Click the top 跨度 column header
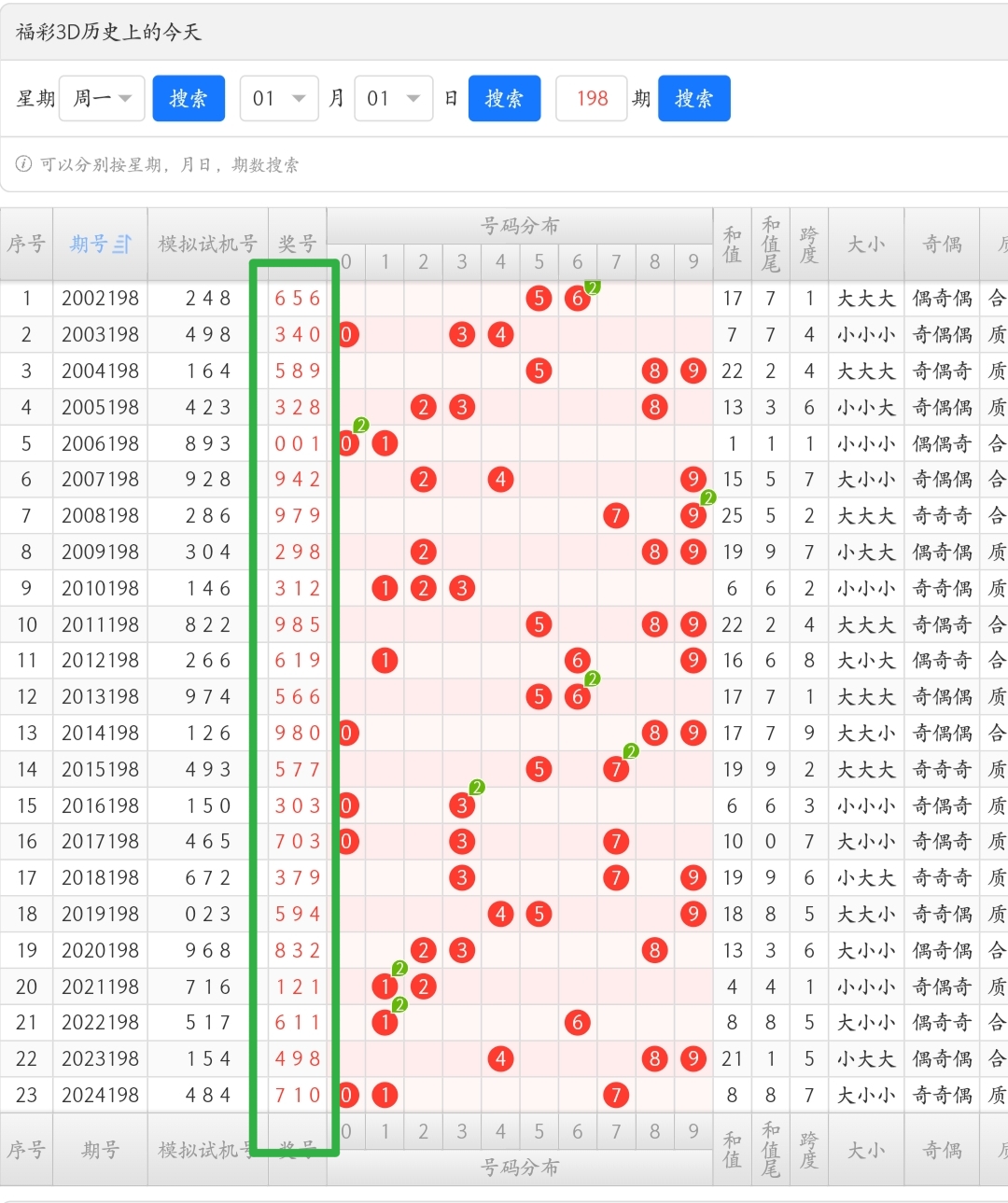 pyautogui.click(x=808, y=245)
